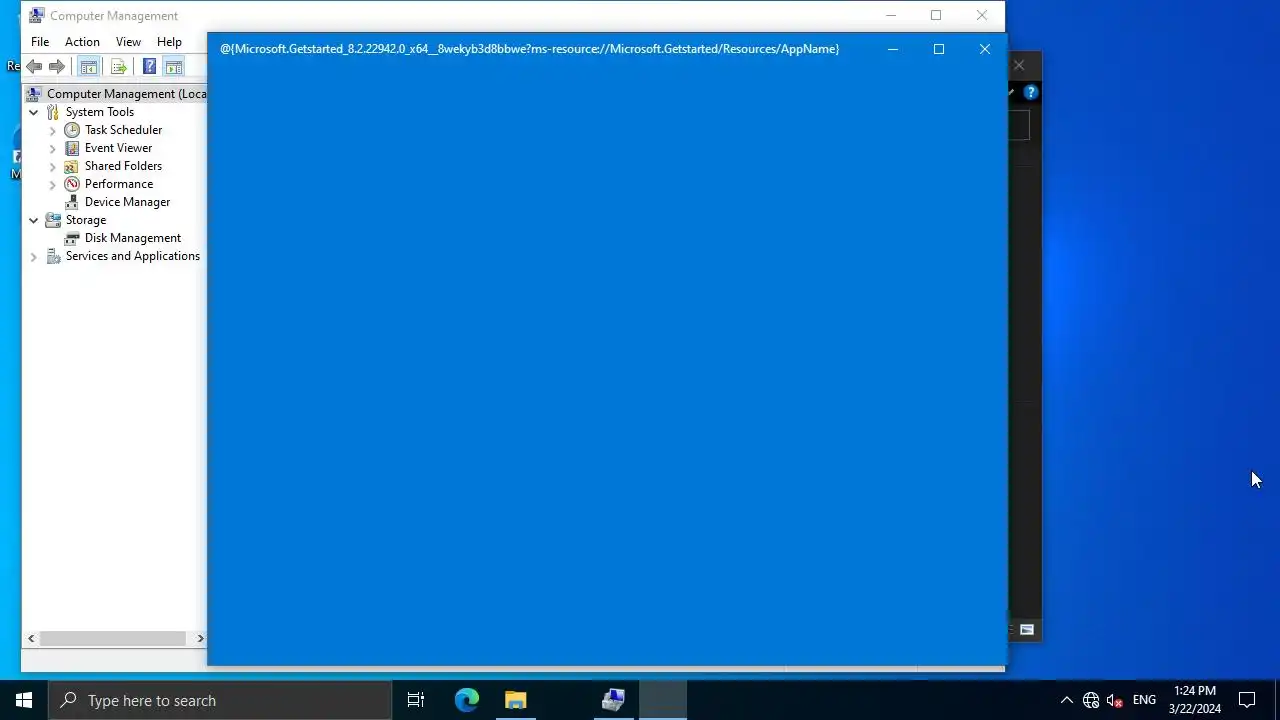
Task: Open the File menu
Action: click(40, 42)
